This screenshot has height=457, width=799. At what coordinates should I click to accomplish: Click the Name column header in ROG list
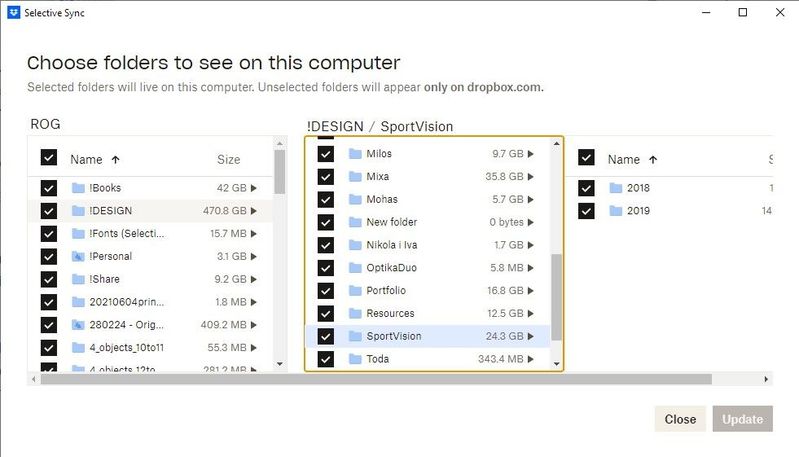pos(86,159)
